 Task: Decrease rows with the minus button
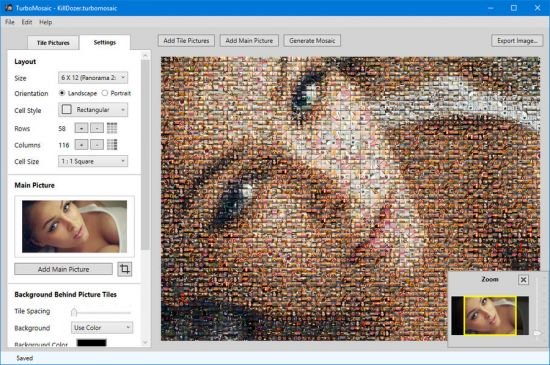tap(97, 128)
